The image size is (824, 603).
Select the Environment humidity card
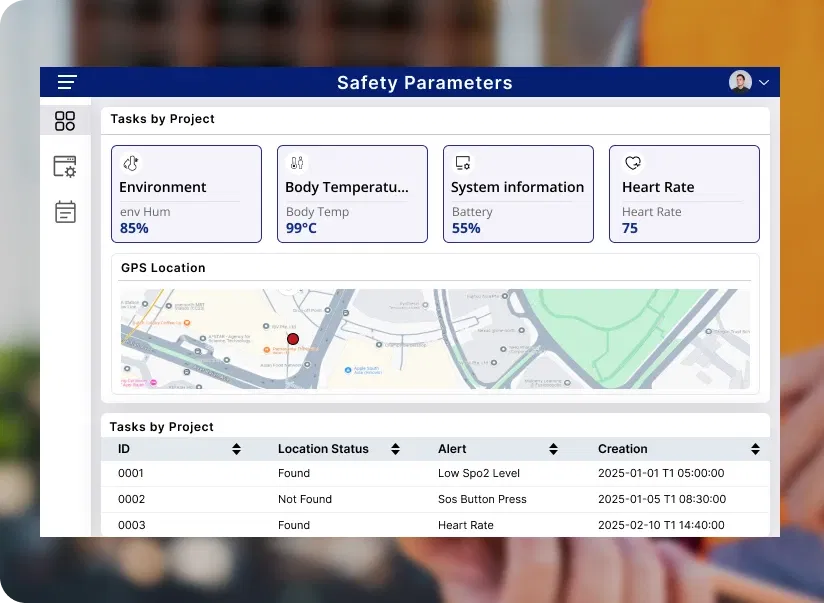(x=186, y=195)
